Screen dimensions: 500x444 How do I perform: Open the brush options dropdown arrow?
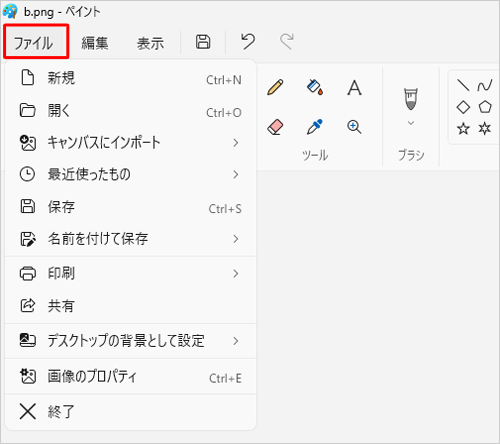tap(411, 123)
